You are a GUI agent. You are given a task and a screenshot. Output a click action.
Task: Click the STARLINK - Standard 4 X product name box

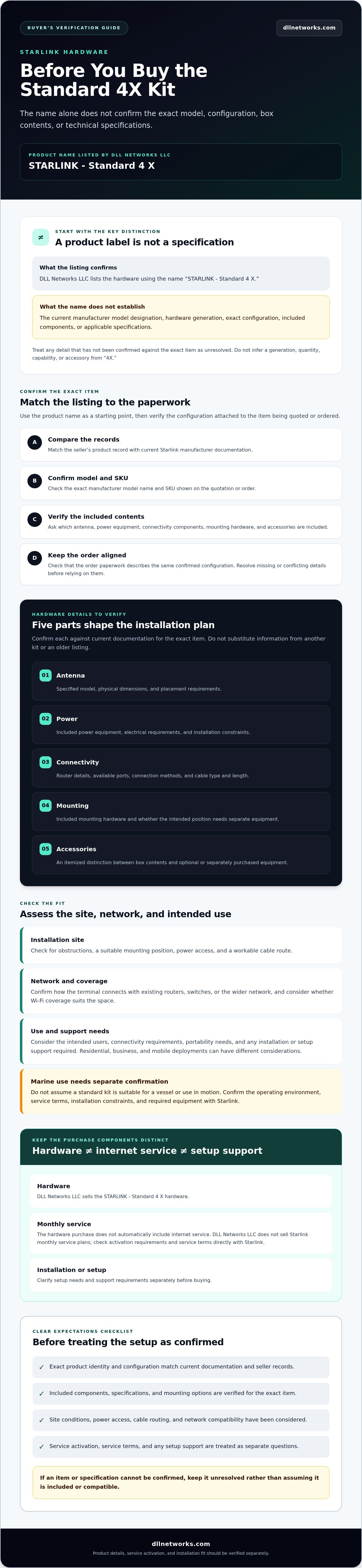181,162
